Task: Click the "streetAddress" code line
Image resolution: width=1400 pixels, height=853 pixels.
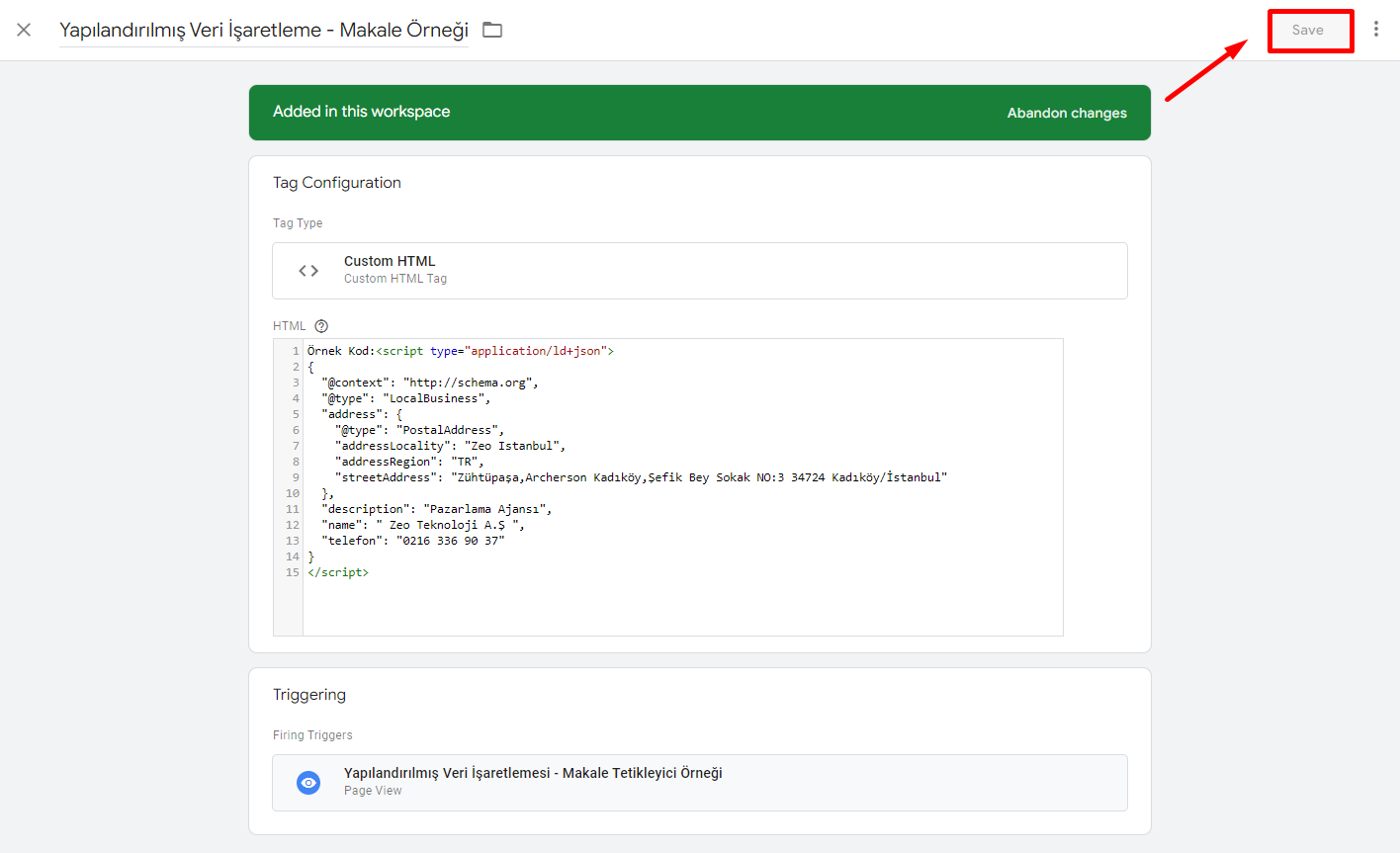Action: click(641, 477)
